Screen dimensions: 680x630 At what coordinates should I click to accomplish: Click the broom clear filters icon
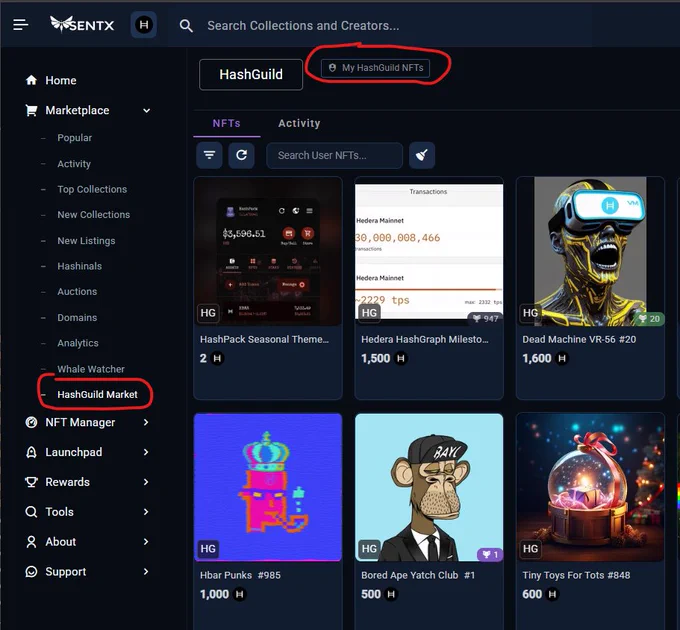pos(422,155)
